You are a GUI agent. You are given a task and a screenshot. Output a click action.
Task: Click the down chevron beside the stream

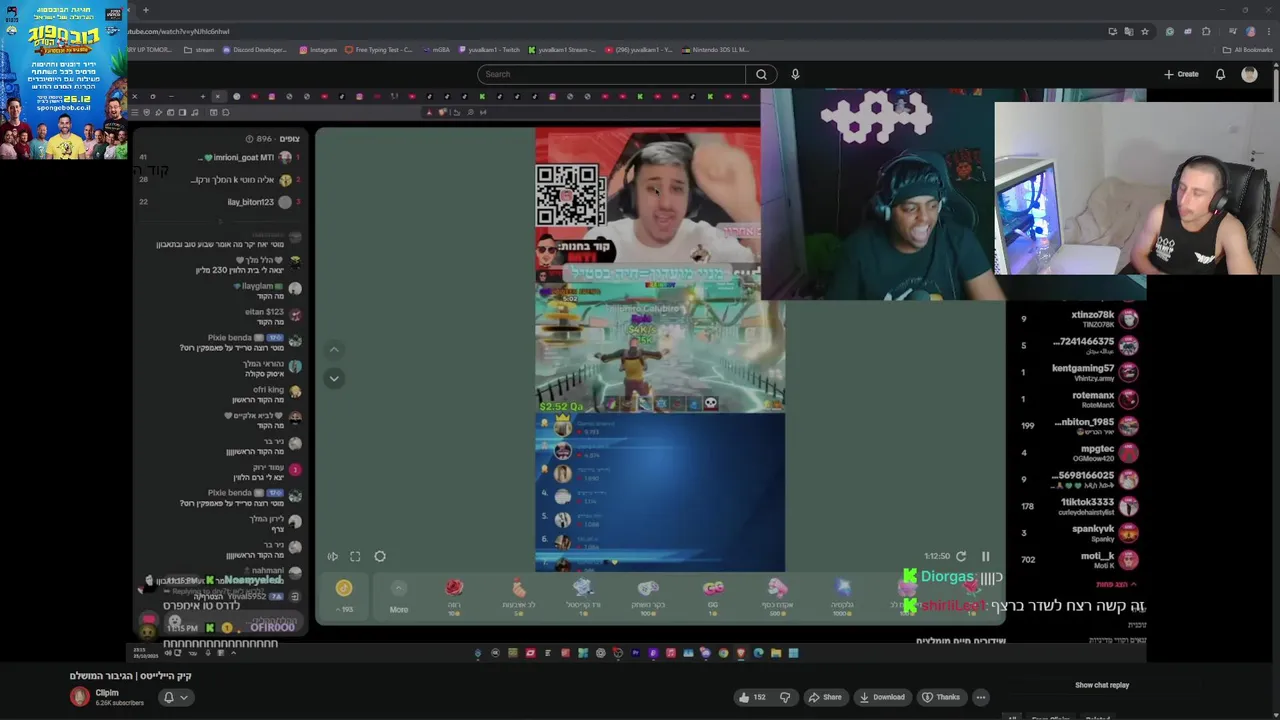pos(334,378)
